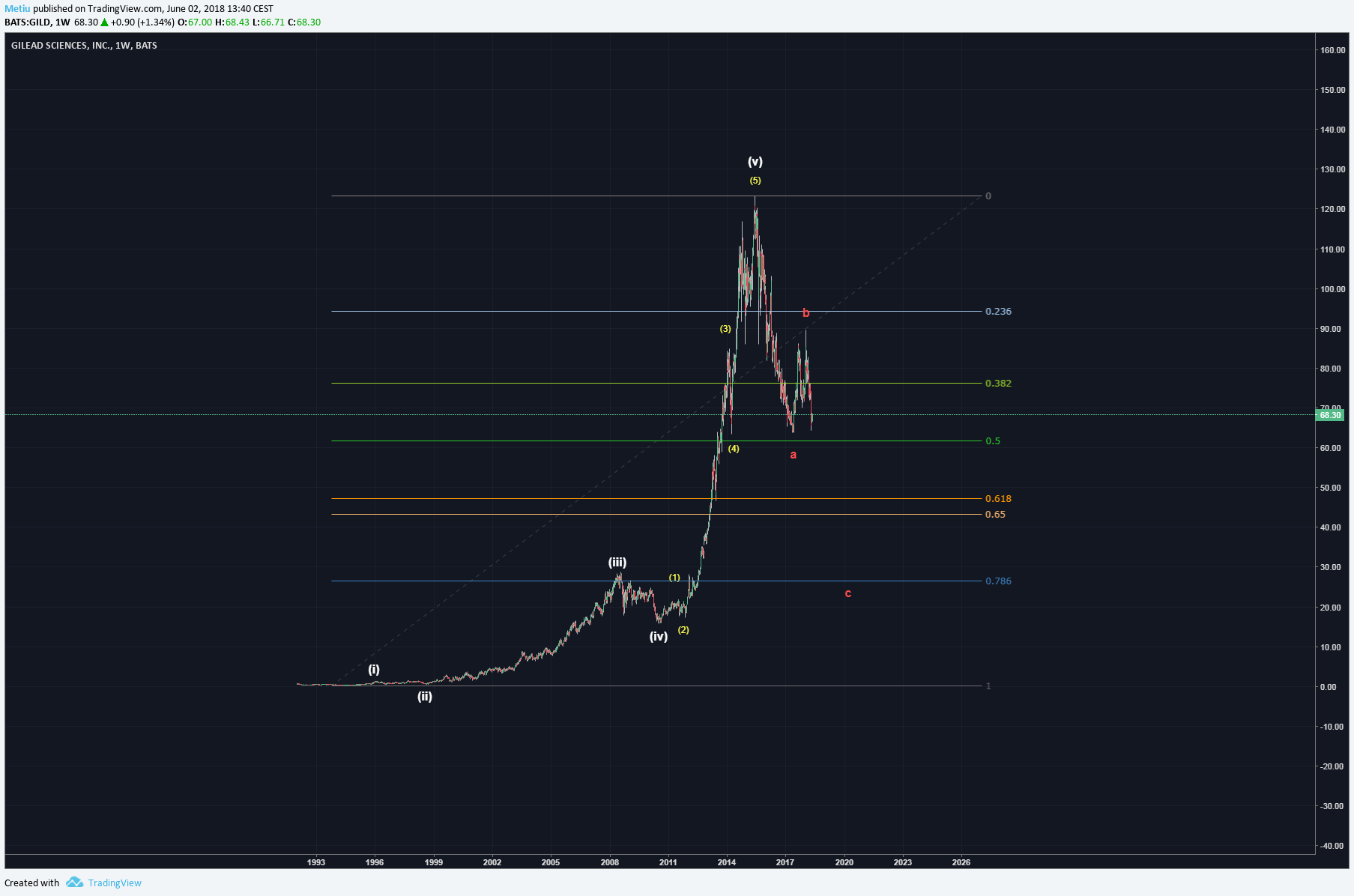The width and height of the screenshot is (1354, 896).
Task: Select the yellow wave (5) label
Action: [x=755, y=181]
